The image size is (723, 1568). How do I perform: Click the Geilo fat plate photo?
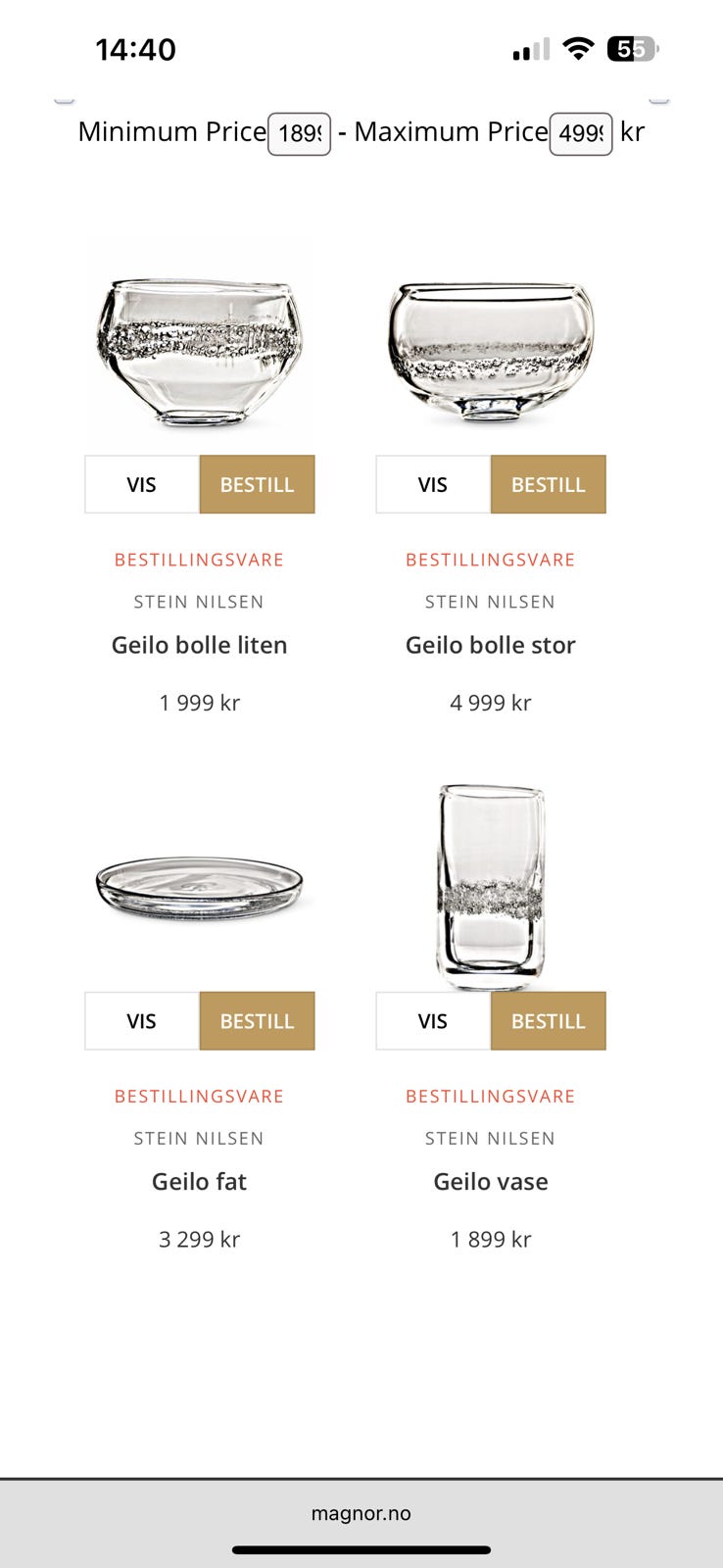(x=199, y=884)
